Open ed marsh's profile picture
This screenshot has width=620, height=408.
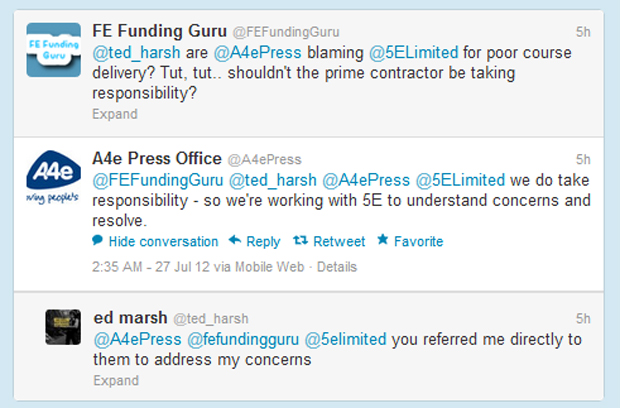pyautogui.click(x=63, y=327)
